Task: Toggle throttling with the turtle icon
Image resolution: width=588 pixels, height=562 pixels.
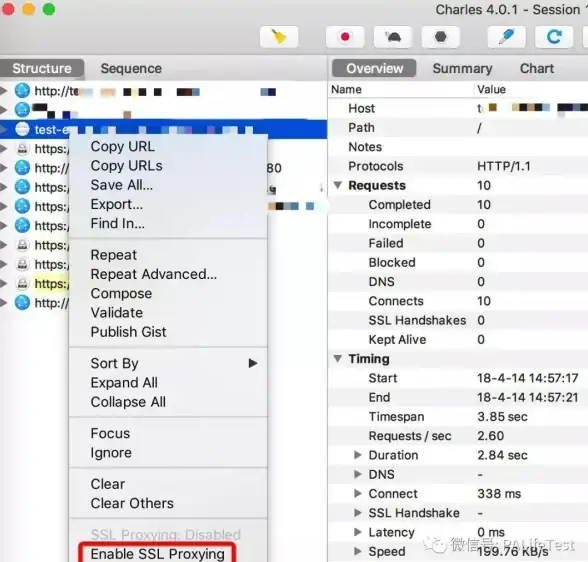Action: coord(393,37)
